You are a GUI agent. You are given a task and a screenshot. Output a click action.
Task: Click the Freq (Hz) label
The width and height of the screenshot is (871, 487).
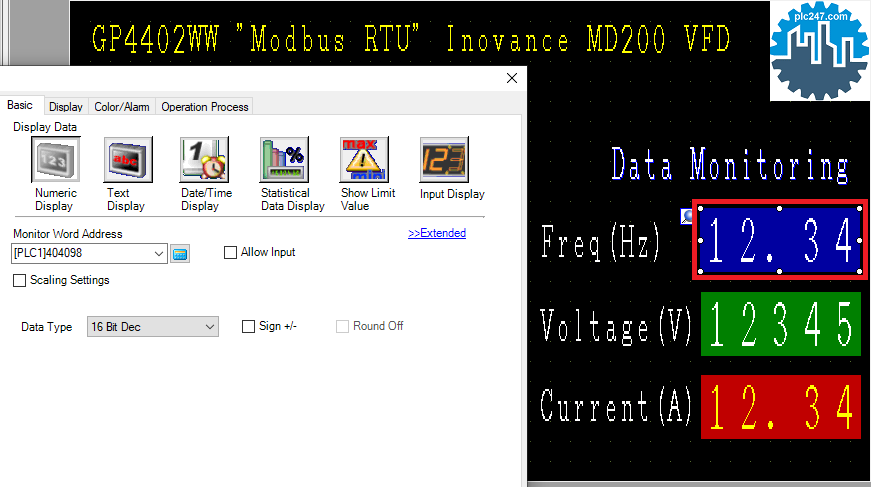click(x=600, y=242)
